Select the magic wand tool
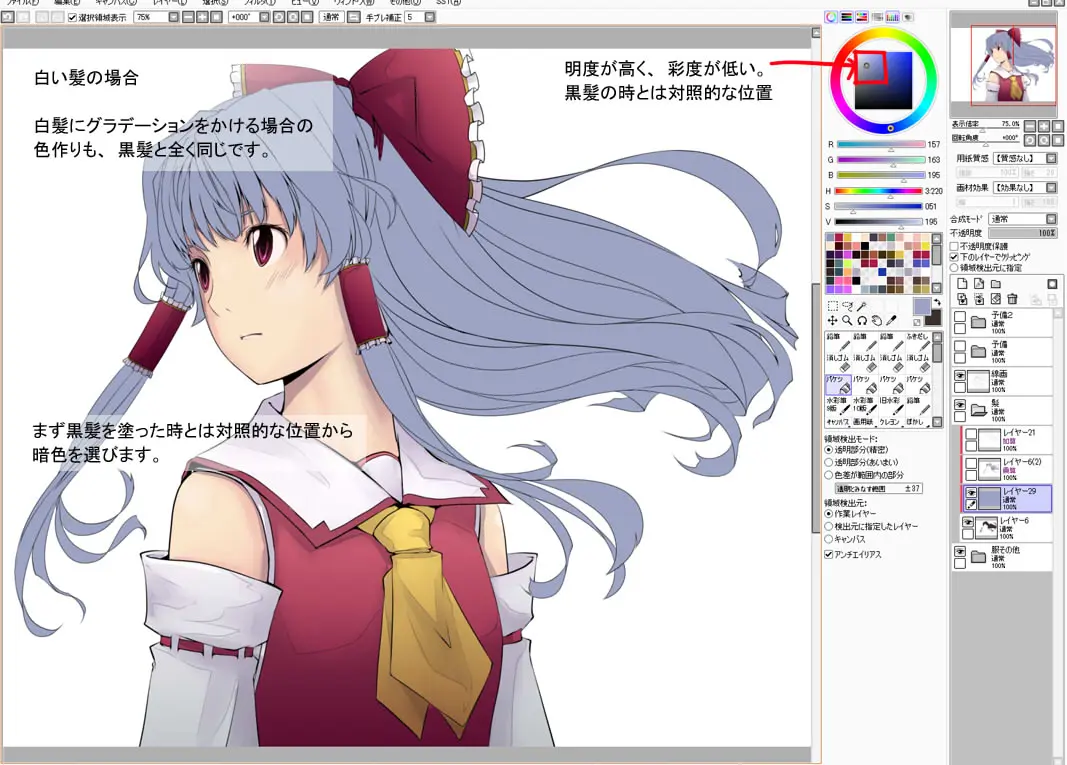The image size is (1067, 765). [x=861, y=306]
